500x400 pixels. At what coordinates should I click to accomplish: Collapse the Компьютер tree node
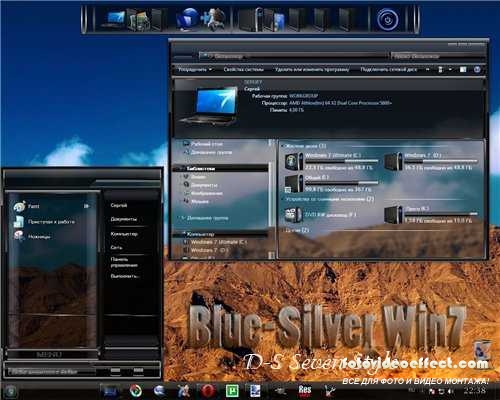[183, 234]
